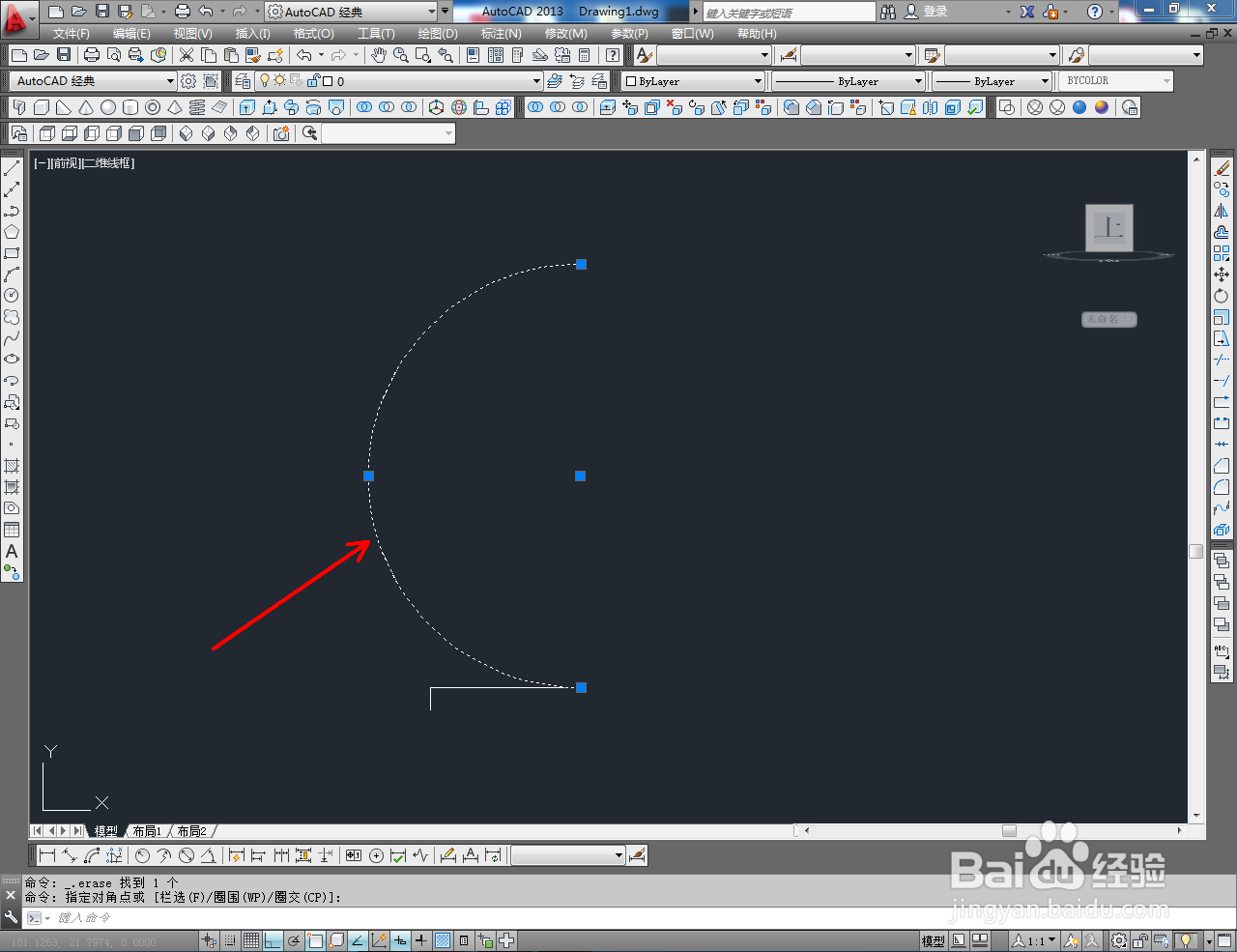
Task: Select the Polygon draw tool
Action: [12, 232]
